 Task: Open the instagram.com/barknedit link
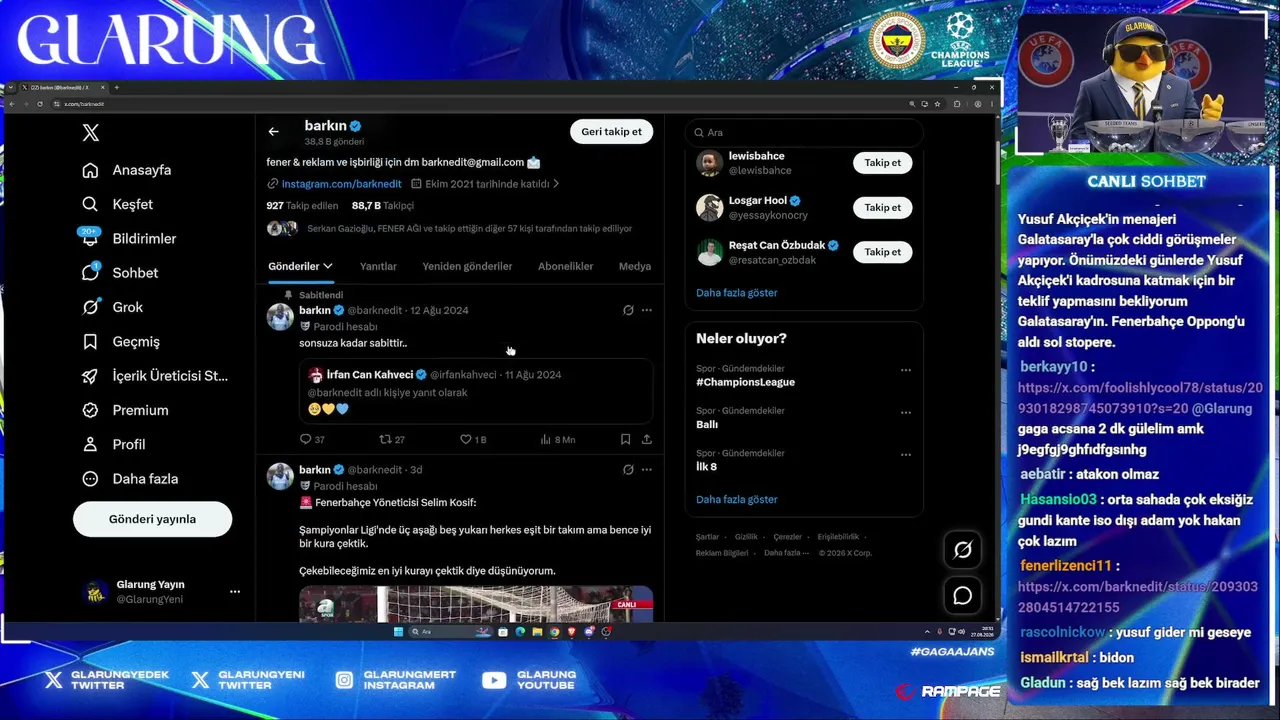341,184
